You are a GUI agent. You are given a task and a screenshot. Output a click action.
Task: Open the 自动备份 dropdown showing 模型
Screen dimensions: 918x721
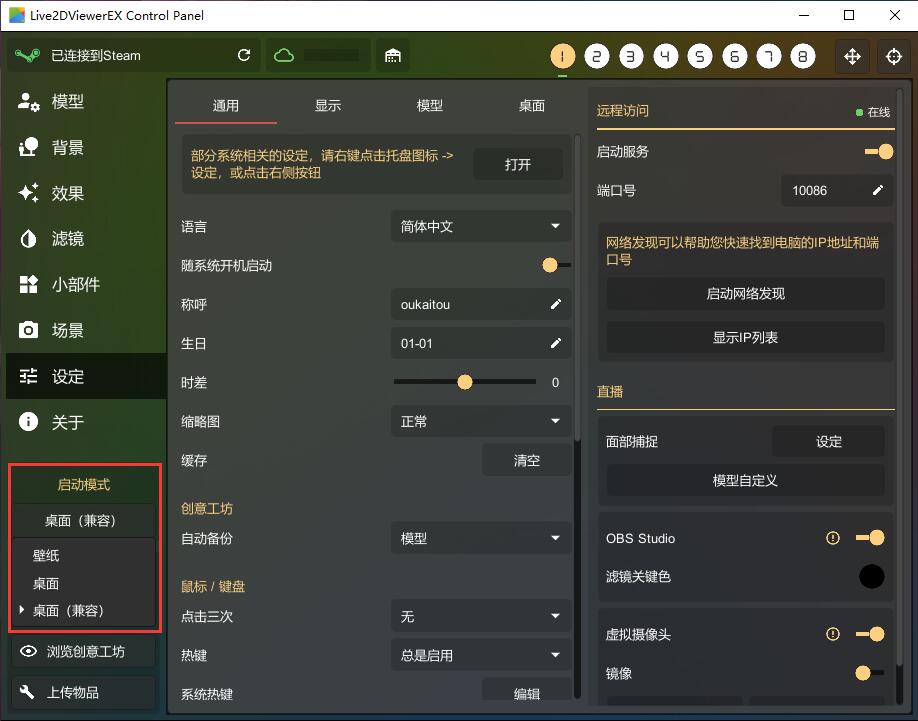(481, 538)
